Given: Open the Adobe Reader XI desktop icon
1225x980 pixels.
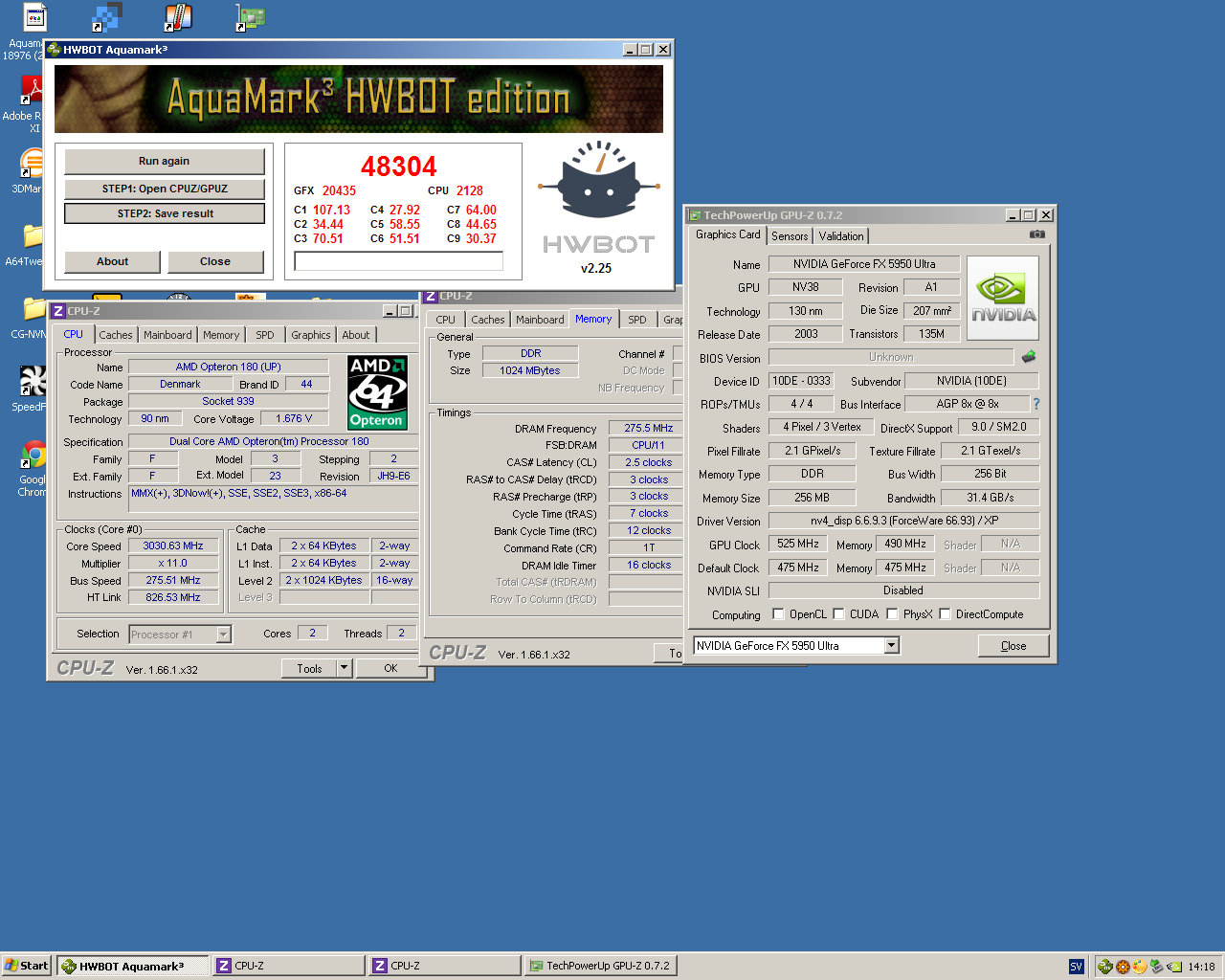Looking at the screenshot, I should click(32, 89).
